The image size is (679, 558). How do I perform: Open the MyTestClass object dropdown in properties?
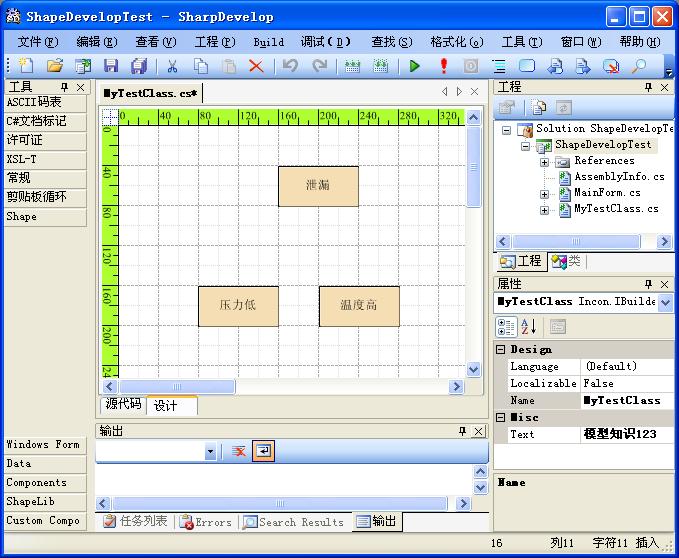click(666, 302)
